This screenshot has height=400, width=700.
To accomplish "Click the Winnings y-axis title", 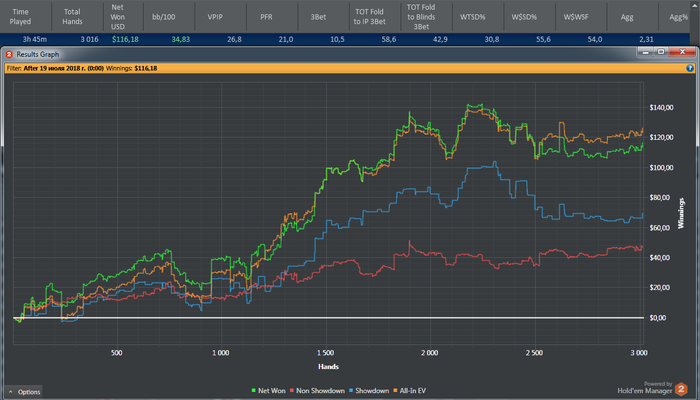I will pyautogui.click(x=681, y=213).
